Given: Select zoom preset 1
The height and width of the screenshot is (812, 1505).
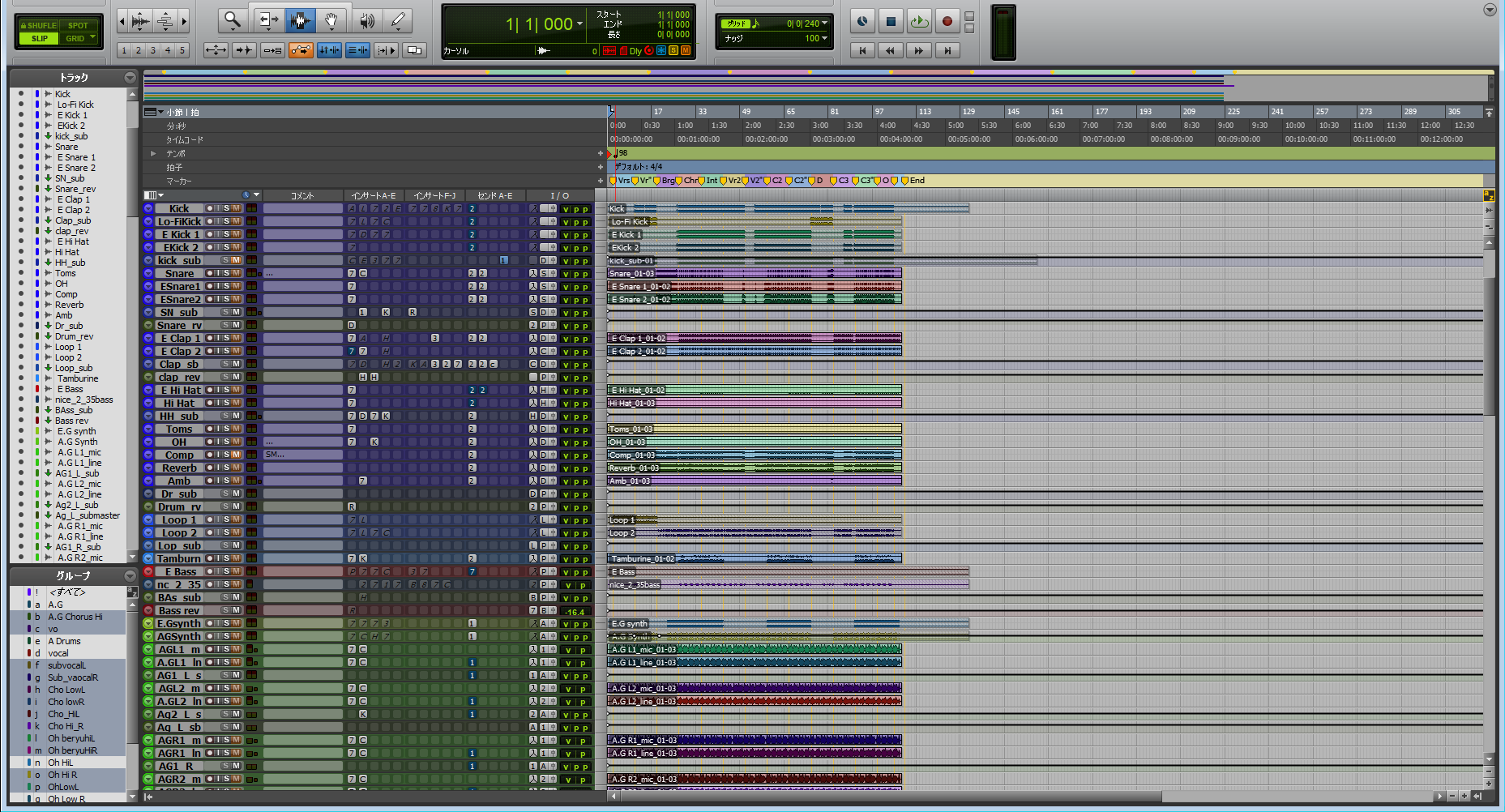Looking at the screenshot, I should 124,50.
